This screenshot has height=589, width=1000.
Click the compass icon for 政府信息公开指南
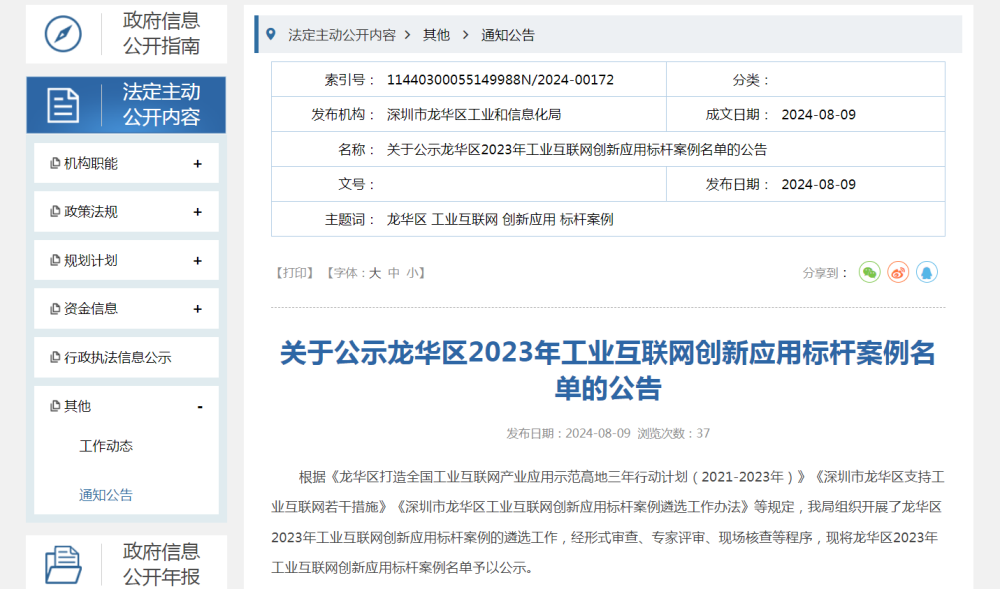click(63, 33)
